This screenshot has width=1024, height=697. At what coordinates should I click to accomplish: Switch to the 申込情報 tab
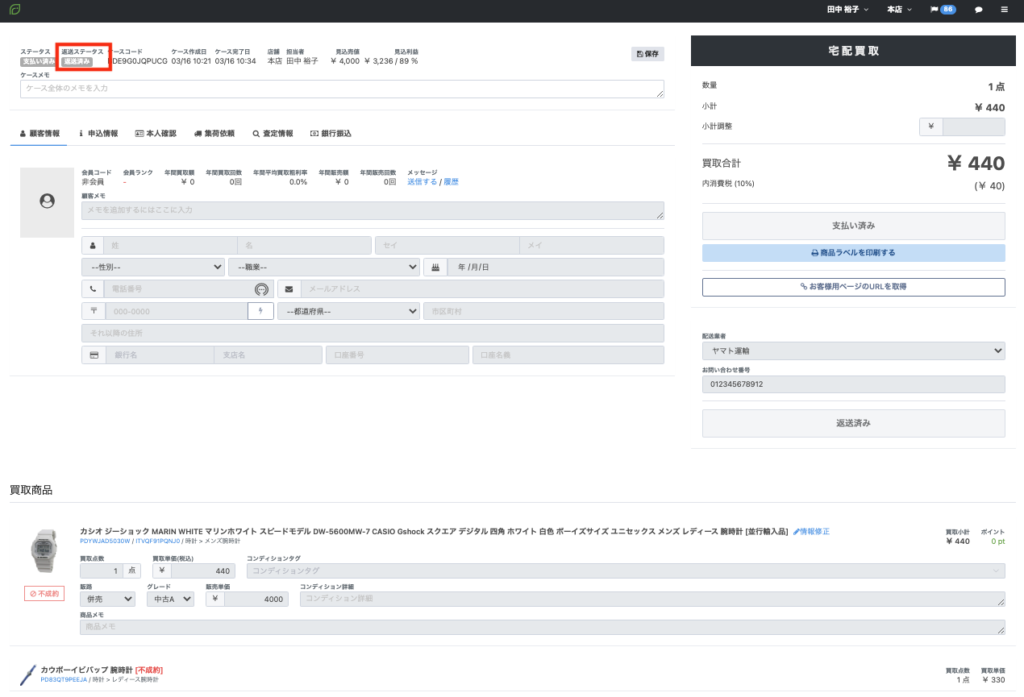coord(98,133)
